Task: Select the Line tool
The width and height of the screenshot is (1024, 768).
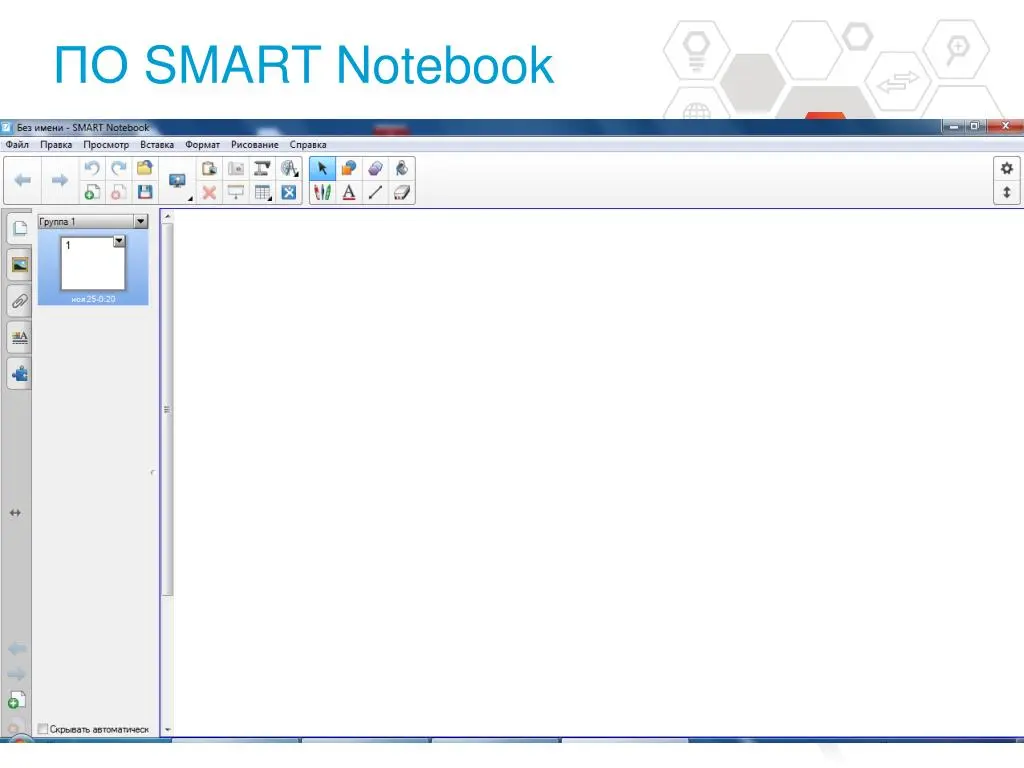Action: 375,192
